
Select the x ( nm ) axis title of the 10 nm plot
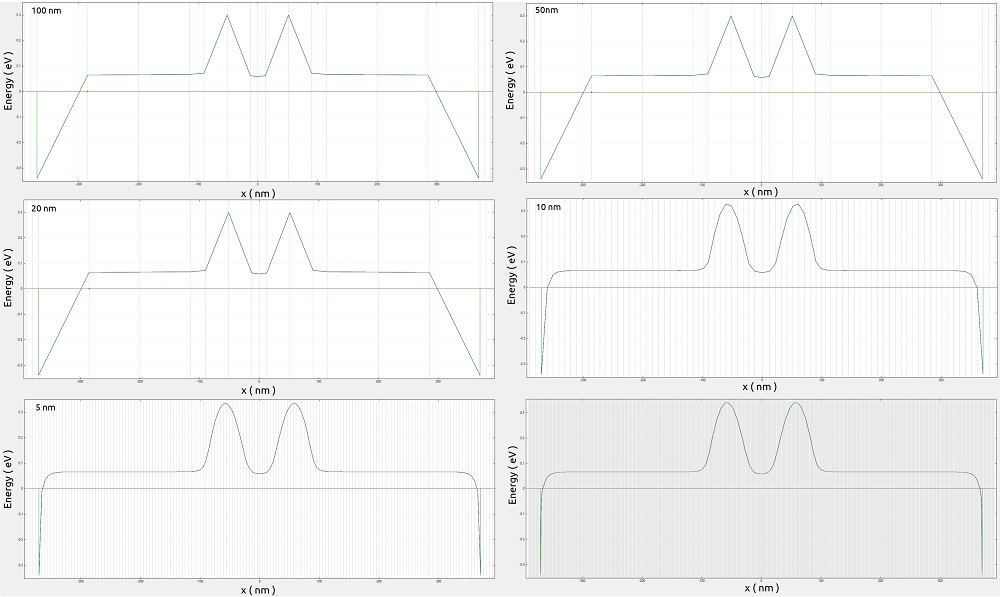761,387
